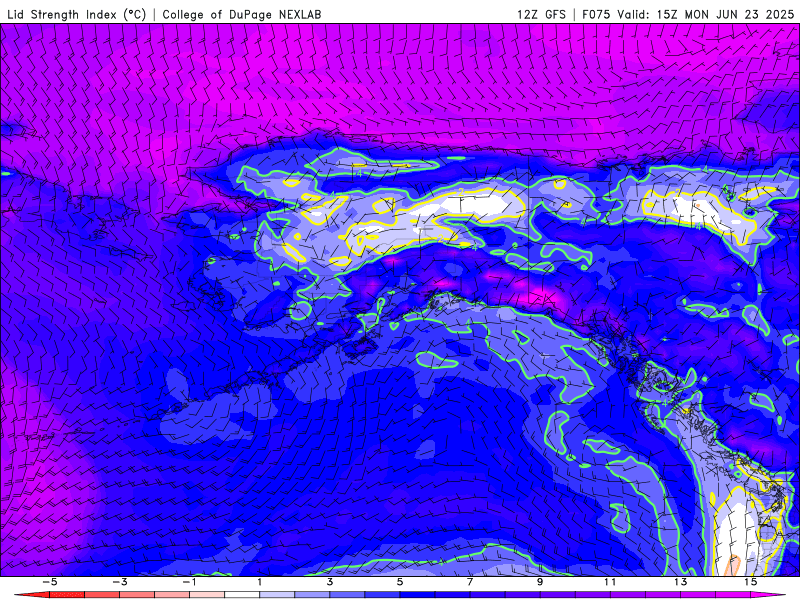Click the "College of DuPage NEXLAB" label
Viewport: 800px width, 600px height.
[242, 14]
